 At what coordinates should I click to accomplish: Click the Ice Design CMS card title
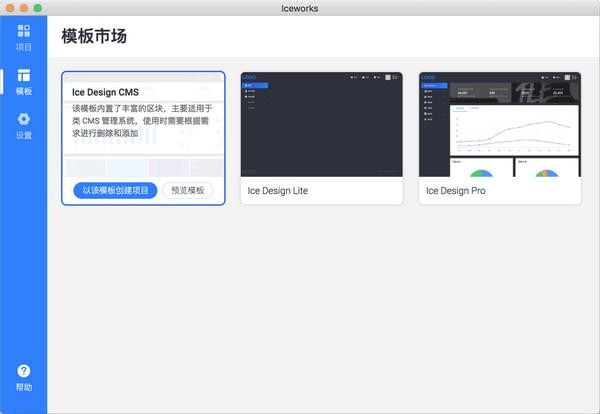point(105,92)
